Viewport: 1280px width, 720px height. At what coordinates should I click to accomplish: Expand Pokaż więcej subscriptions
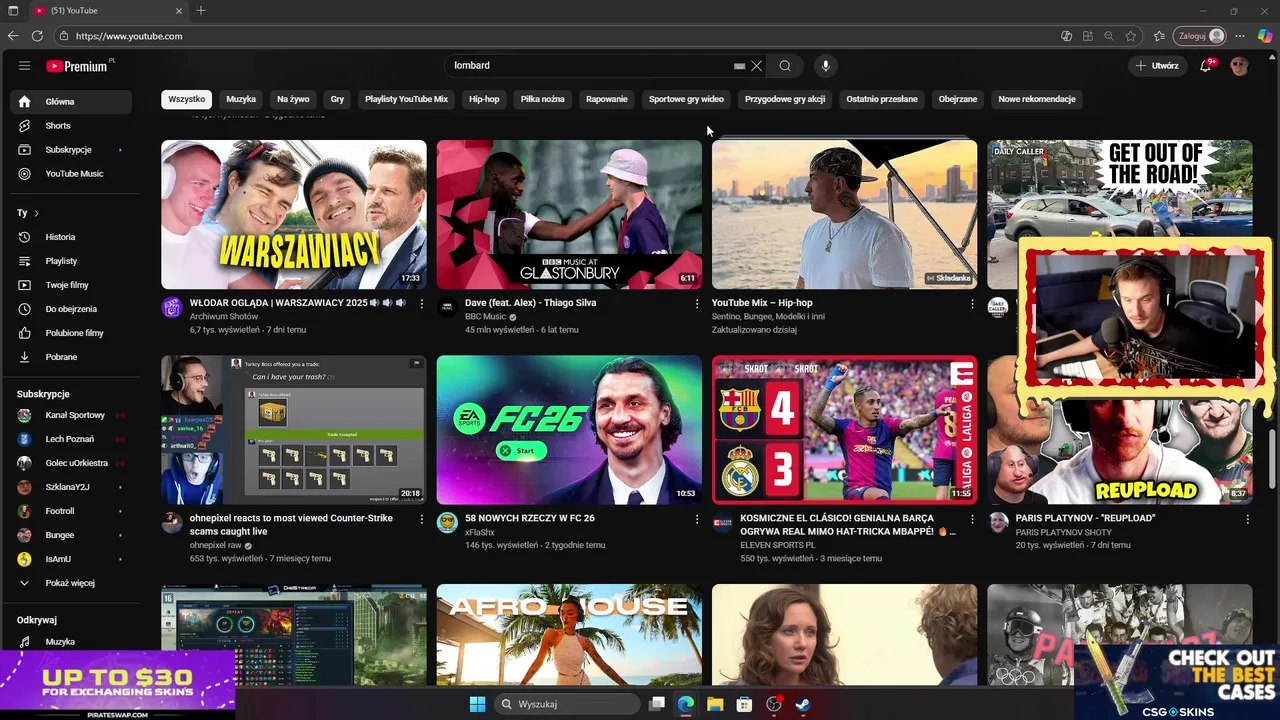pyautogui.click(x=70, y=583)
